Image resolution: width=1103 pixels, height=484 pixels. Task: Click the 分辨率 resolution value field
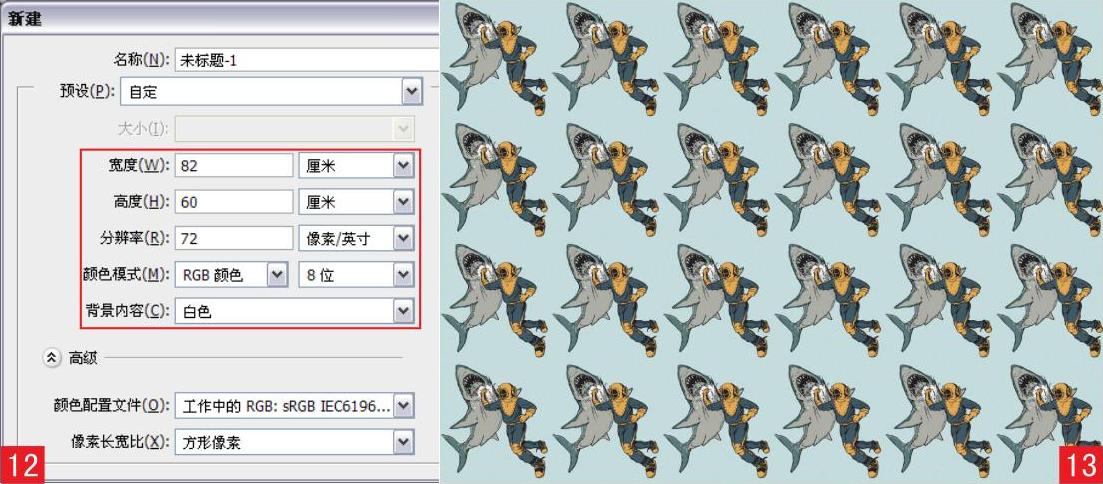[234, 238]
